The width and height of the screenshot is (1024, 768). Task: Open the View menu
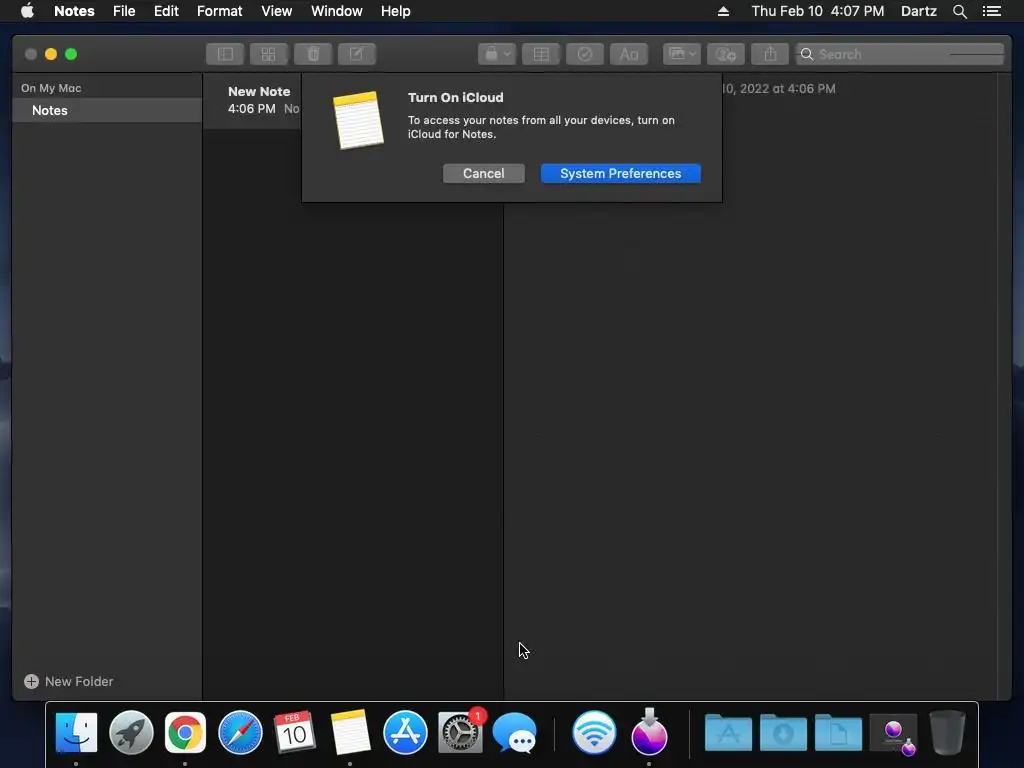(276, 11)
